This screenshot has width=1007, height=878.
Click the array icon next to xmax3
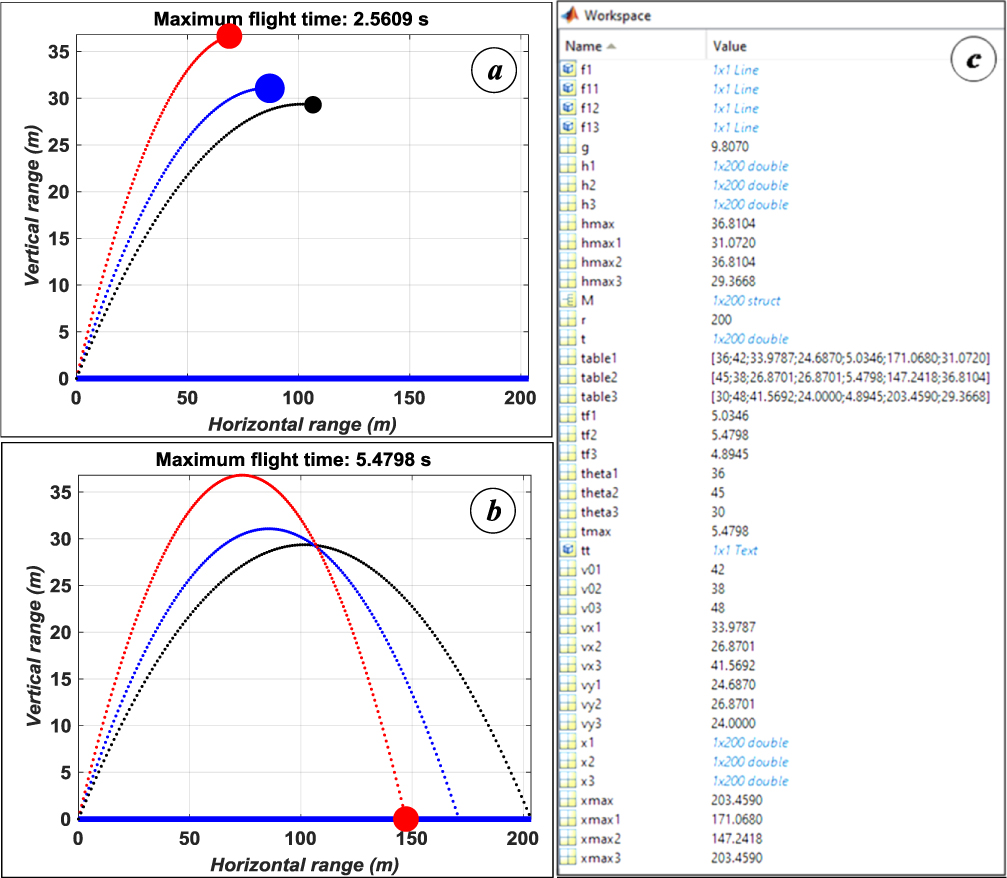coord(568,858)
